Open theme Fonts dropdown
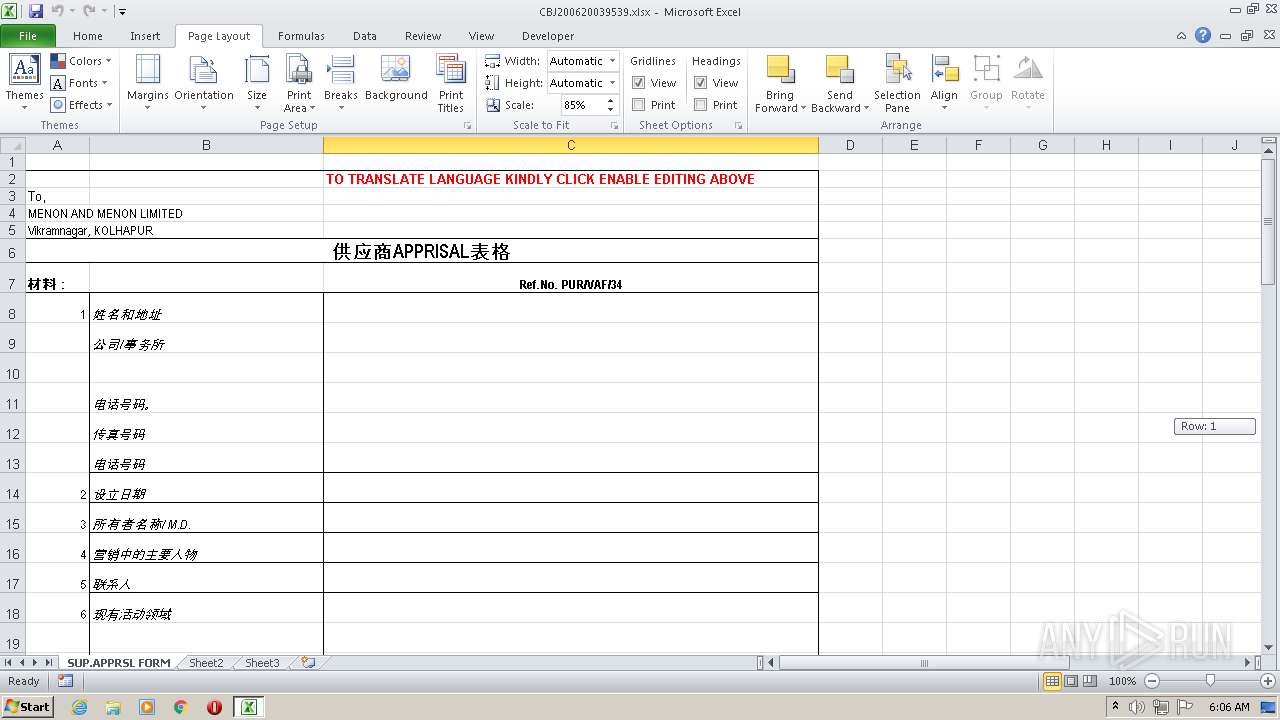The image size is (1280, 720). [x=81, y=83]
